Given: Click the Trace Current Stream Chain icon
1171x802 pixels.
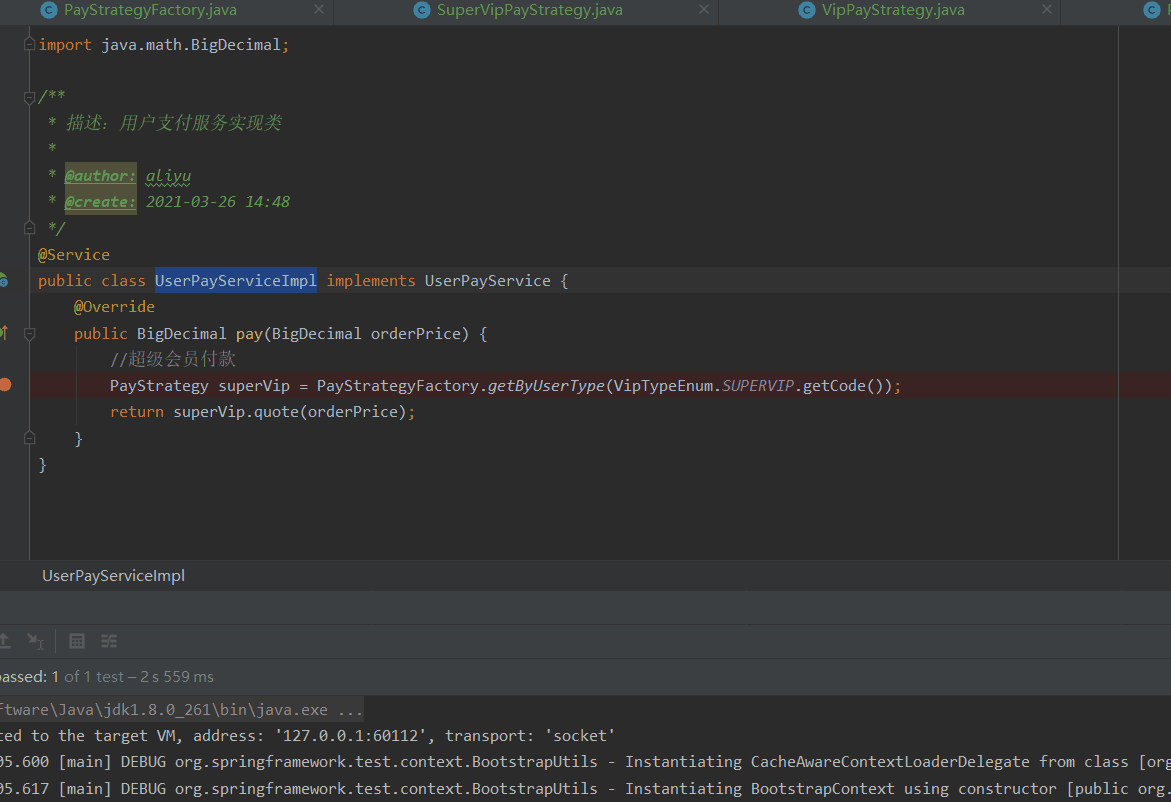Looking at the screenshot, I should coord(109,641).
